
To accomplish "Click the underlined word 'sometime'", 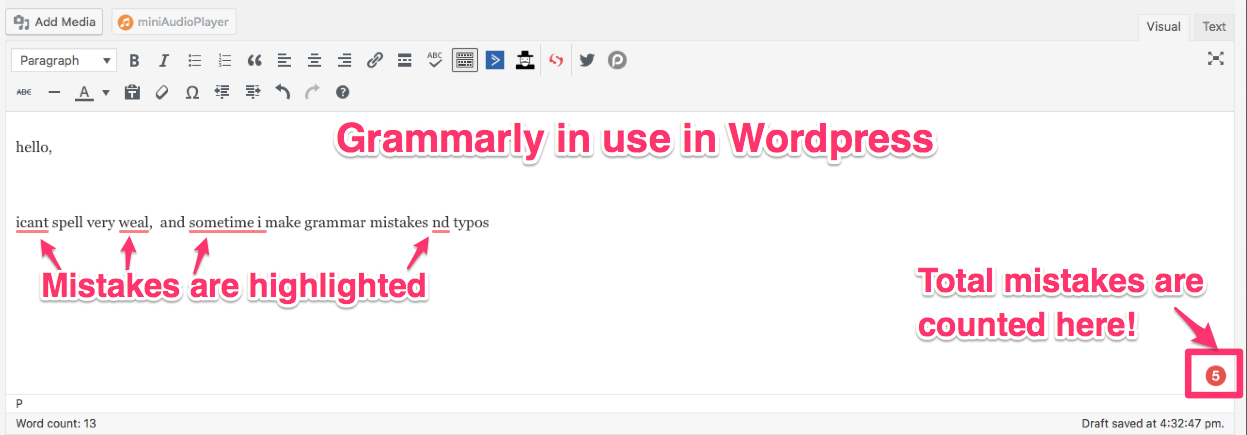I will pos(221,222).
